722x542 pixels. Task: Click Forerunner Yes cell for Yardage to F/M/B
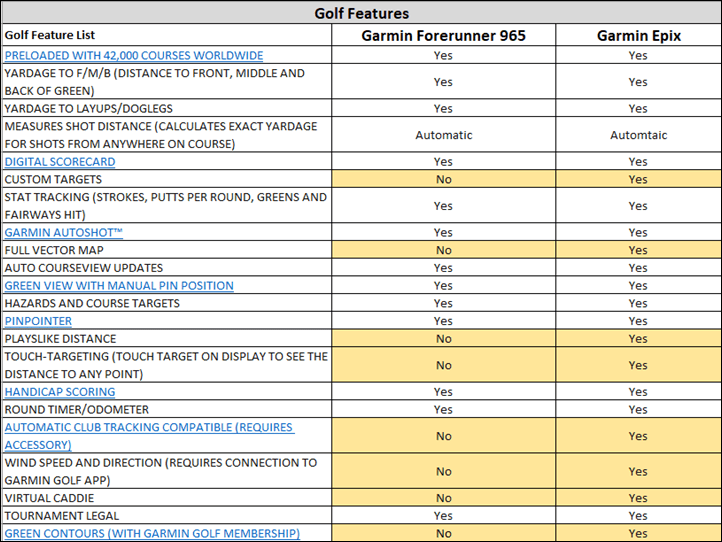[443, 82]
